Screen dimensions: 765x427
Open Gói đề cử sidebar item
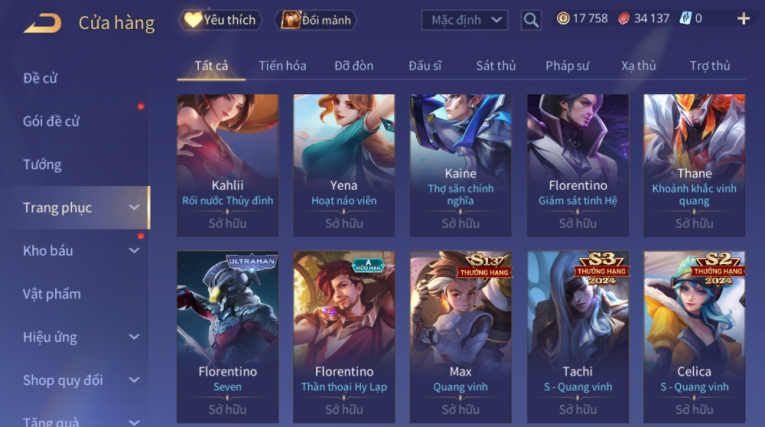(x=51, y=122)
